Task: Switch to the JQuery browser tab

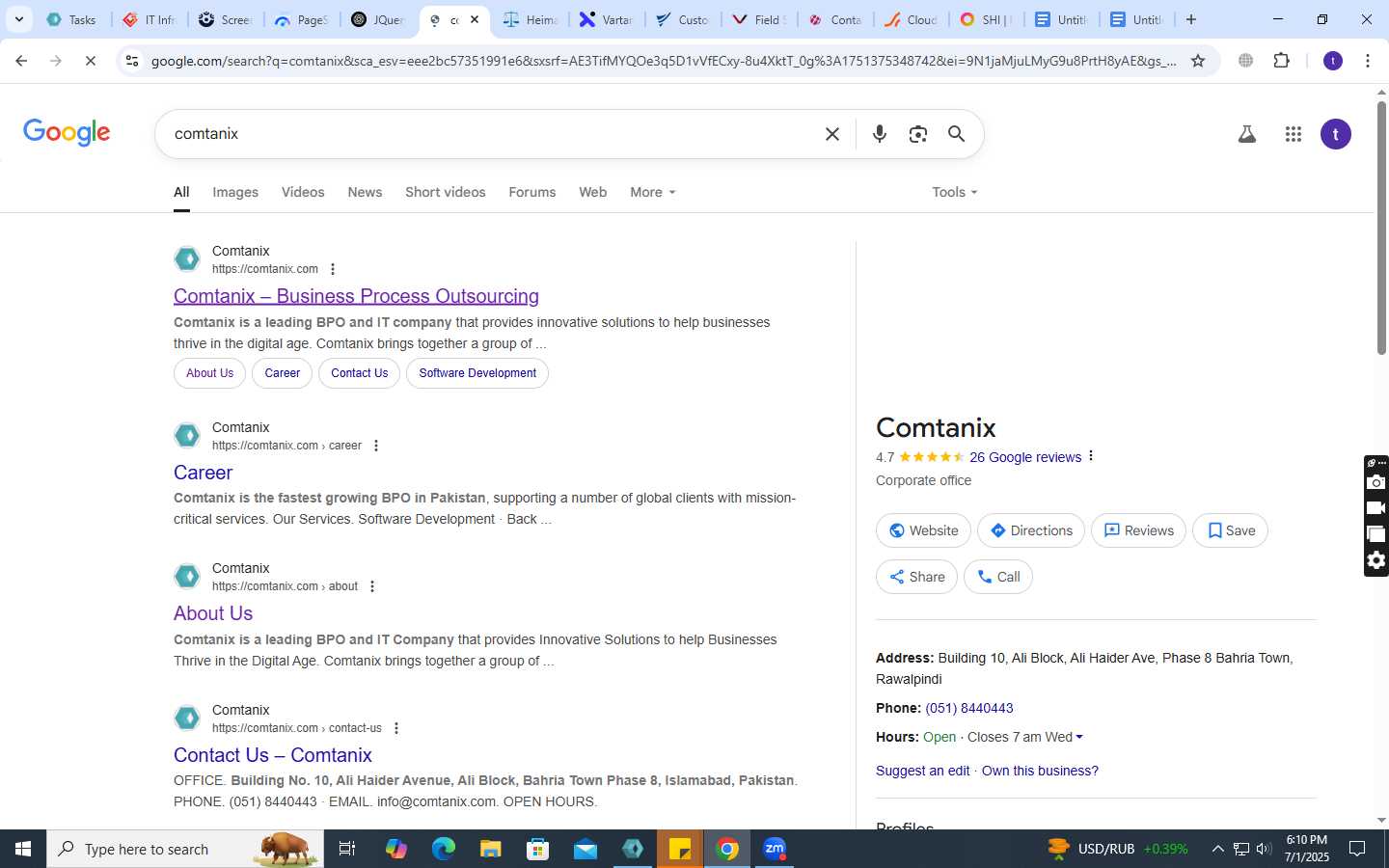Action: 378,19
